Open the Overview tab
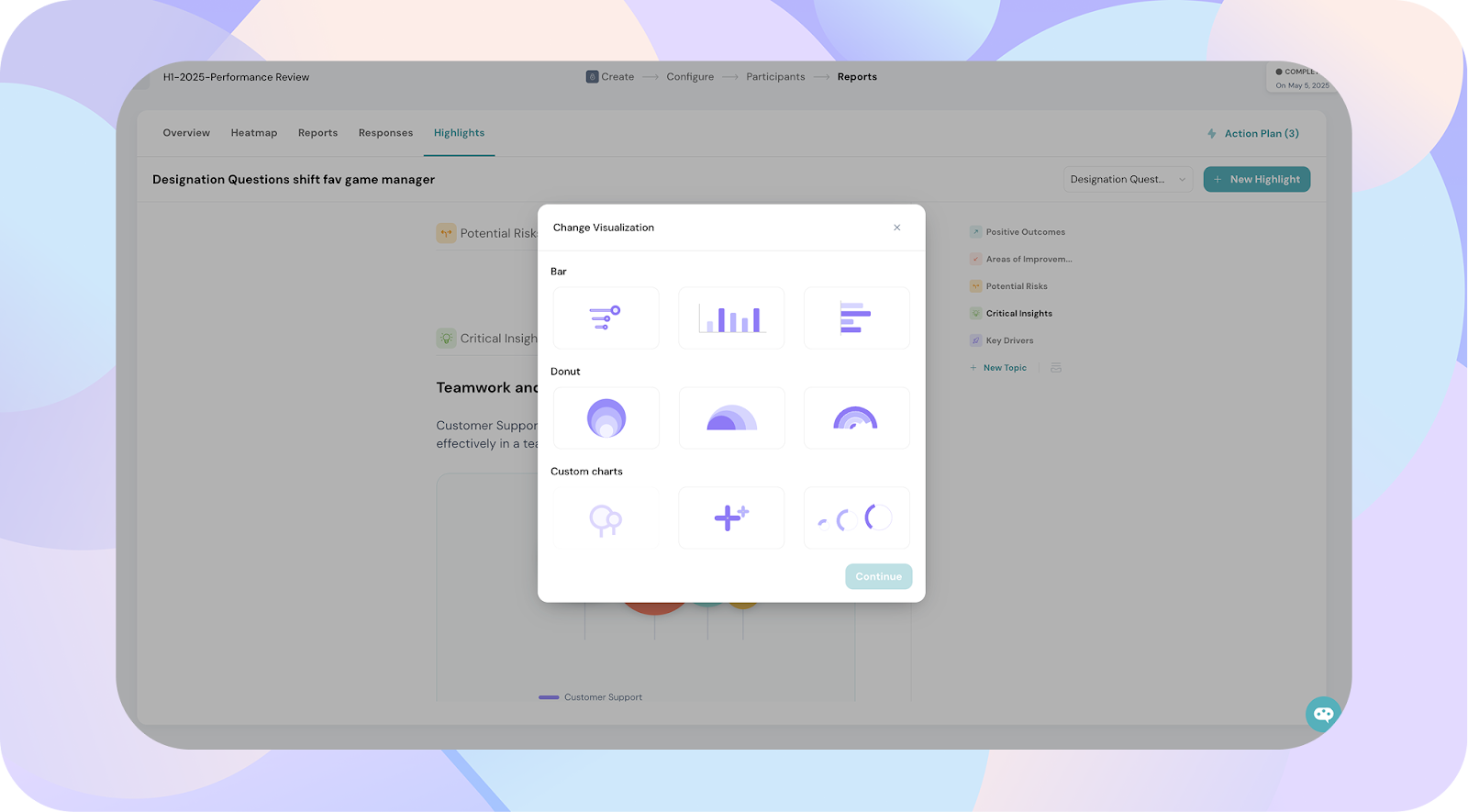This screenshot has height=812, width=1468. pyautogui.click(x=186, y=133)
